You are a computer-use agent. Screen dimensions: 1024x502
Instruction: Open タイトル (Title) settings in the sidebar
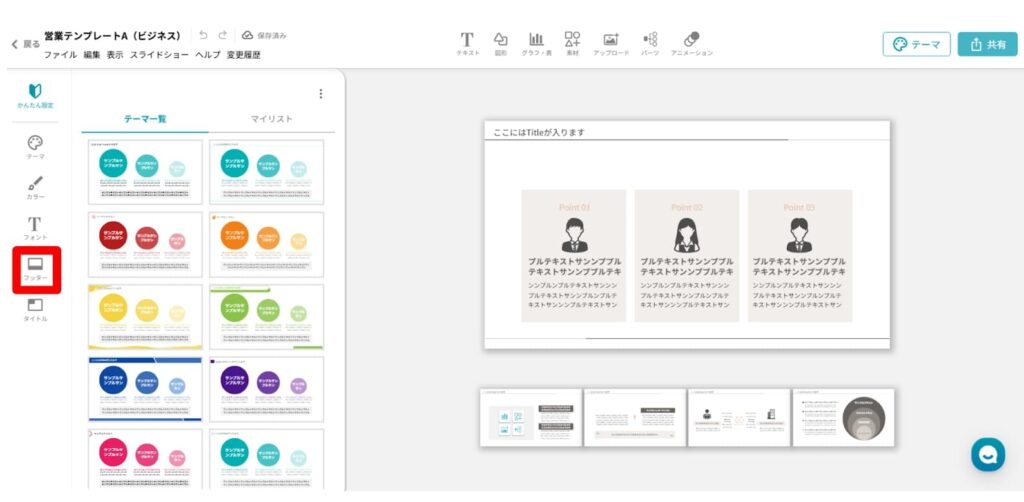click(x=35, y=309)
